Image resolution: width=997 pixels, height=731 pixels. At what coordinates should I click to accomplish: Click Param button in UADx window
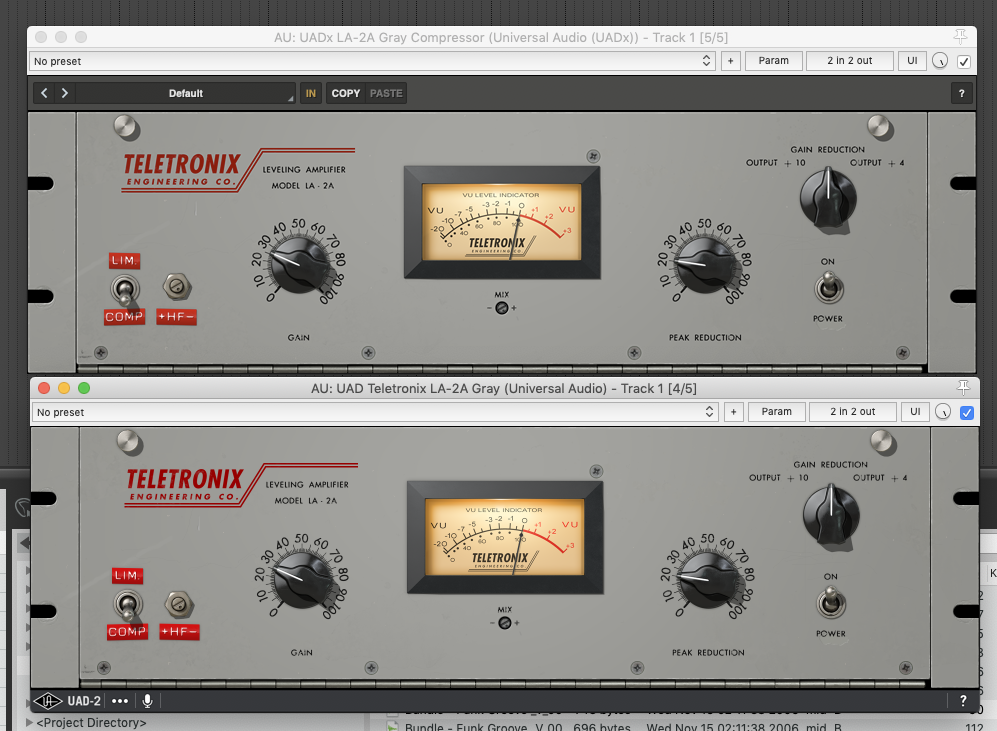(773, 61)
